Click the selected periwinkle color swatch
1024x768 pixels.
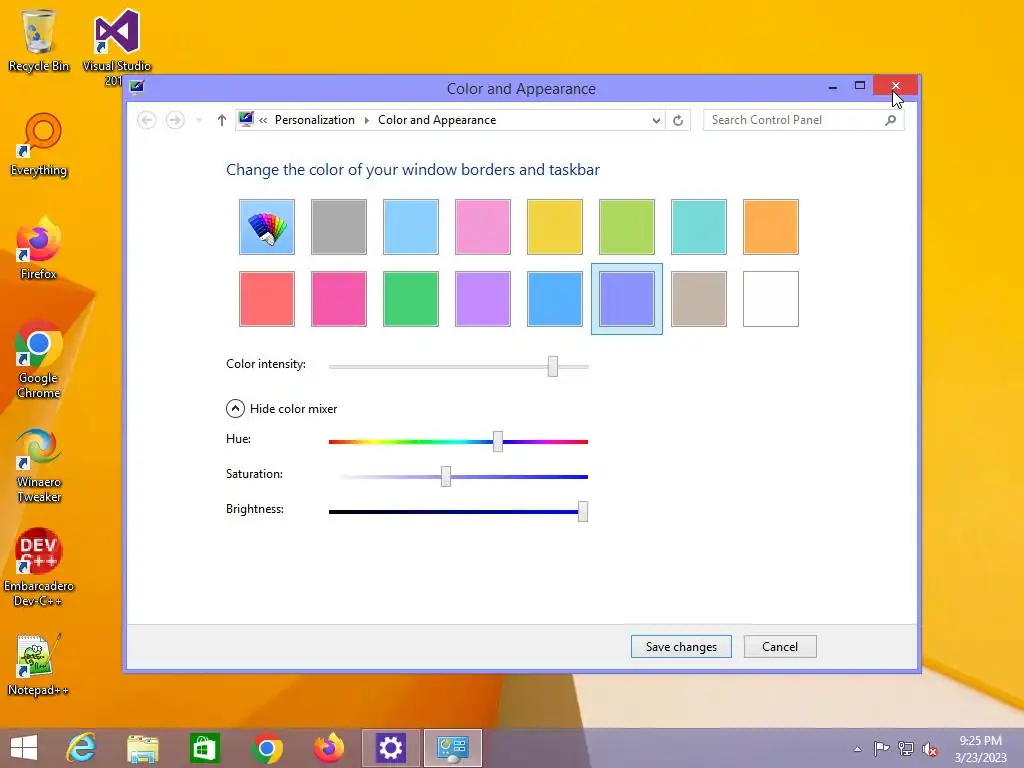[x=626, y=298]
